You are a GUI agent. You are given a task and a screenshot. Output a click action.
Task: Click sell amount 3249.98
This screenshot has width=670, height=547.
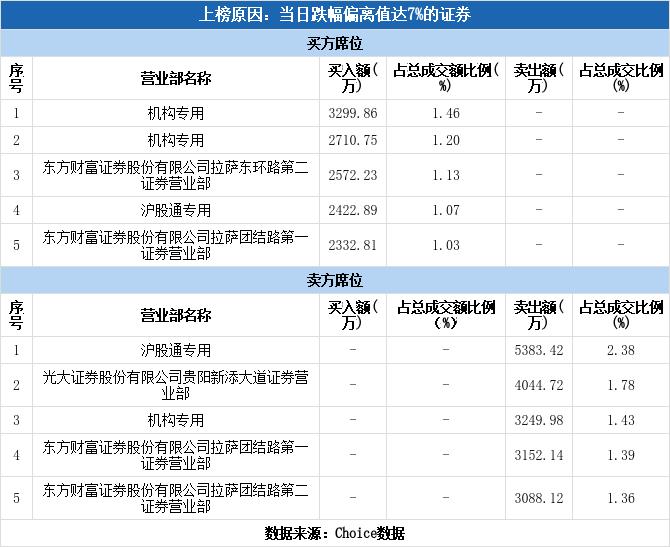click(539, 421)
